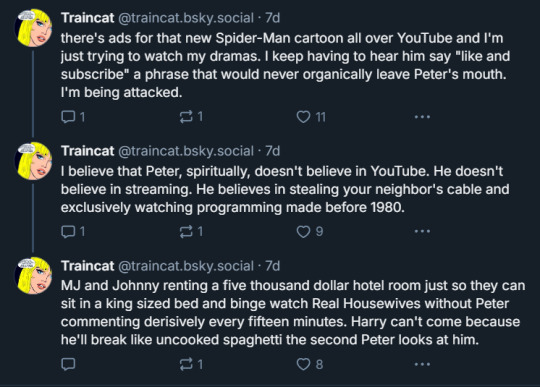Reply to the Spider-Man cartoon ads post
The height and width of the screenshot is (387, 540).
click(x=73, y=117)
